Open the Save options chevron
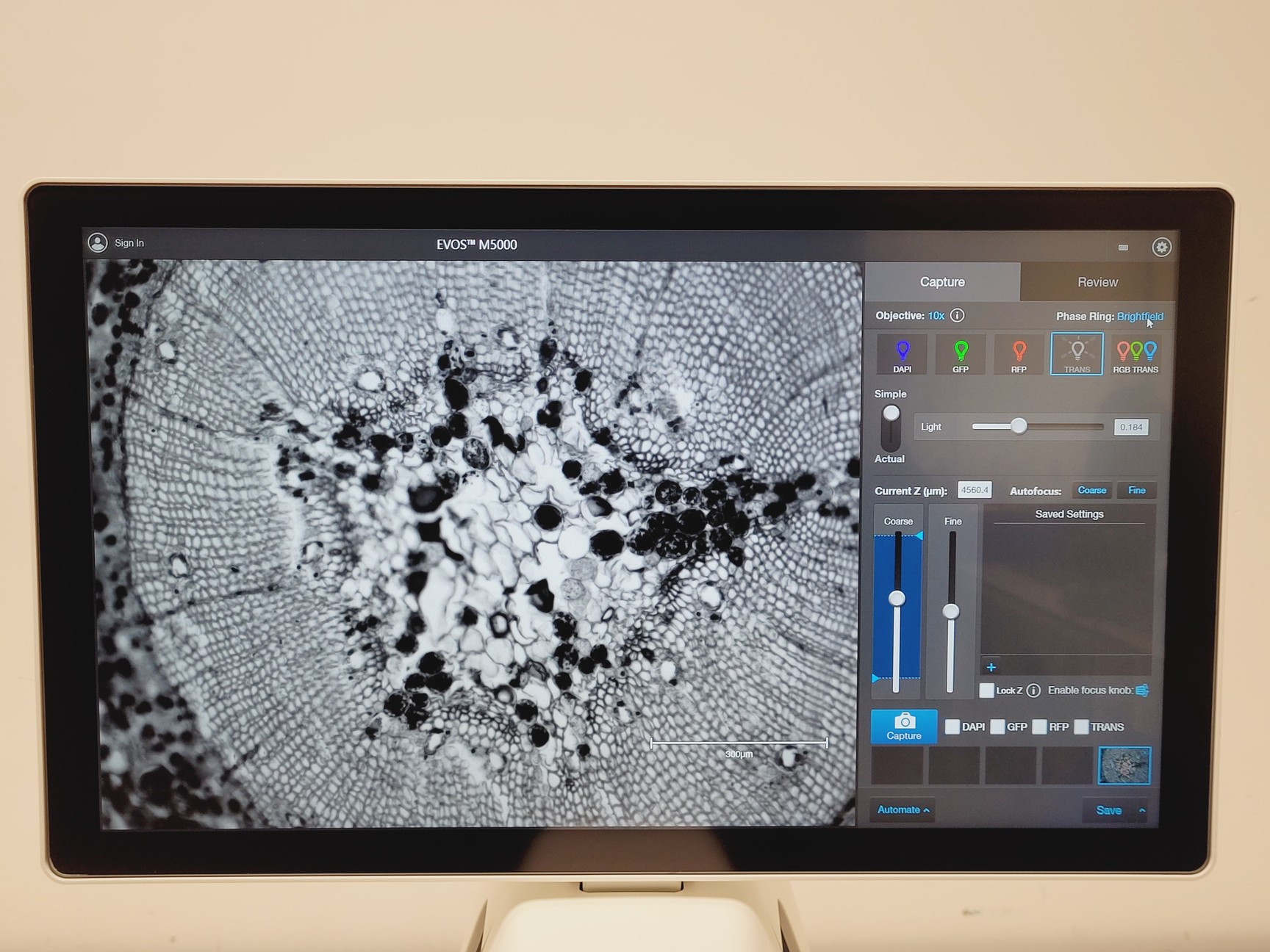 [1141, 809]
